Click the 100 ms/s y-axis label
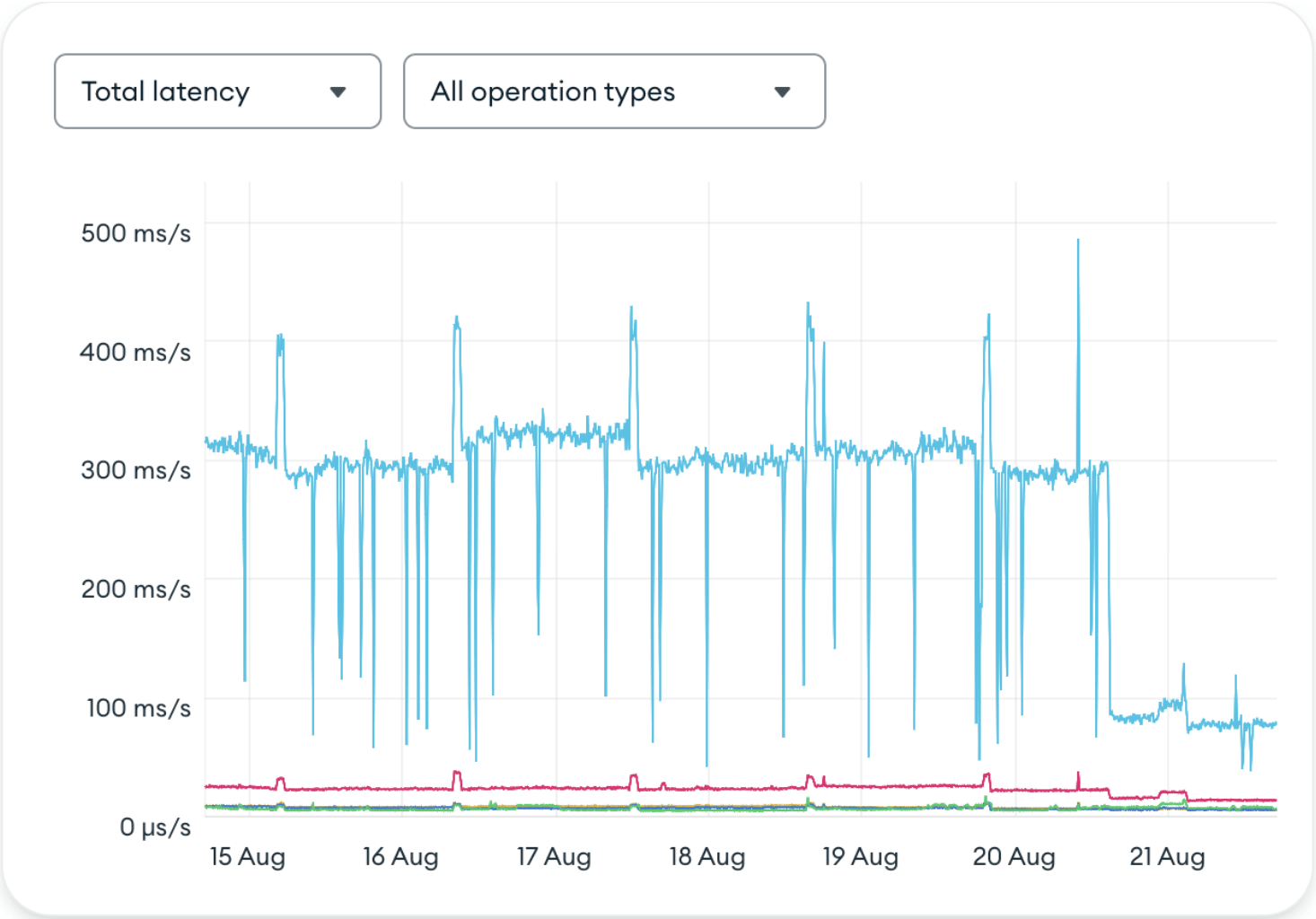Image resolution: width=1316 pixels, height=919 pixels. click(138, 708)
